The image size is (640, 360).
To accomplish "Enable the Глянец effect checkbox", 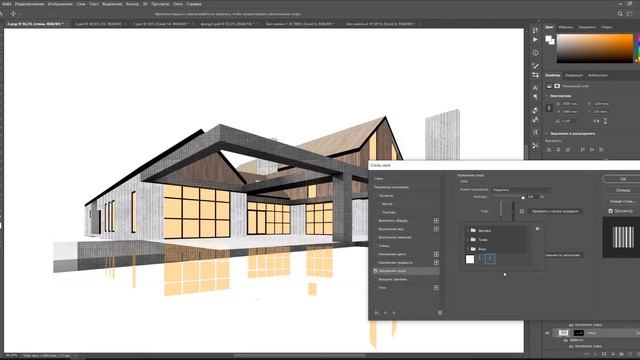I will coord(376,246).
